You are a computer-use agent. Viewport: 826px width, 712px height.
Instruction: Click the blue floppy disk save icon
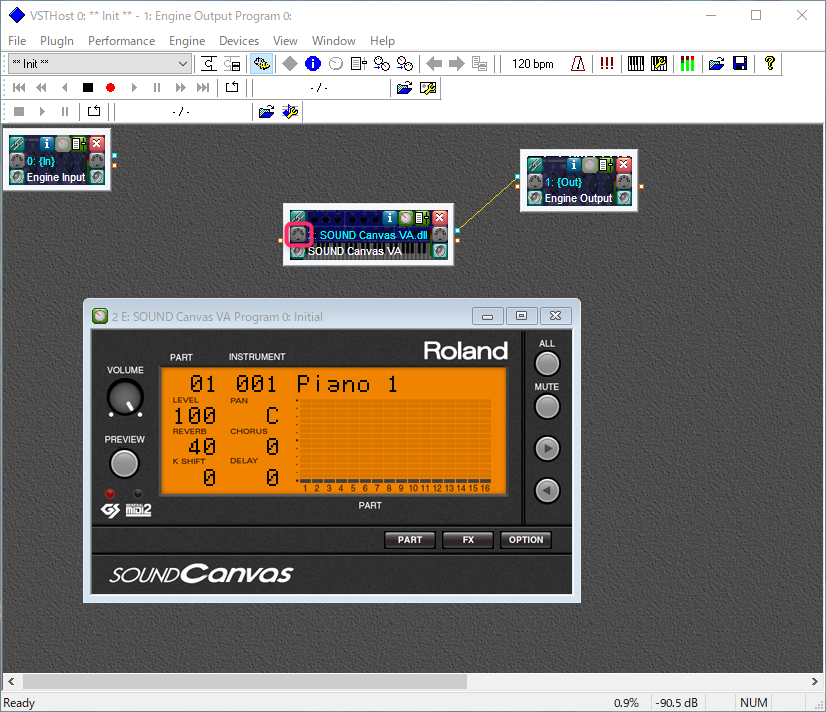tap(740, 64)
